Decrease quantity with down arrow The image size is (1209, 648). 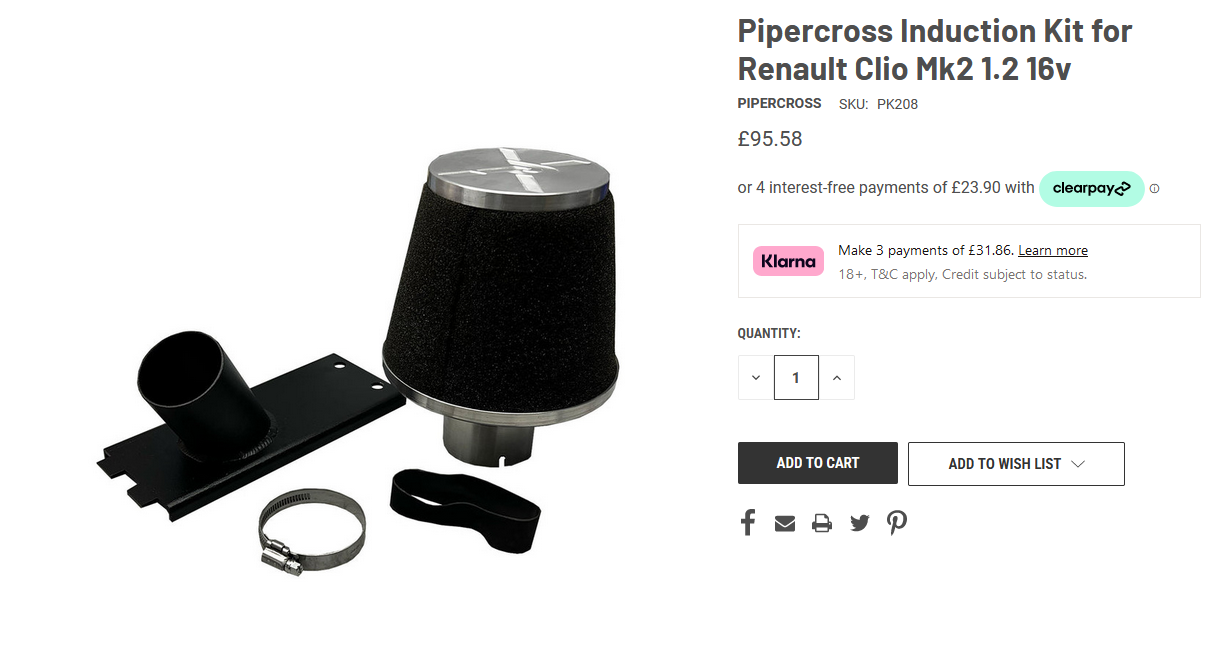tap(756, 377)
